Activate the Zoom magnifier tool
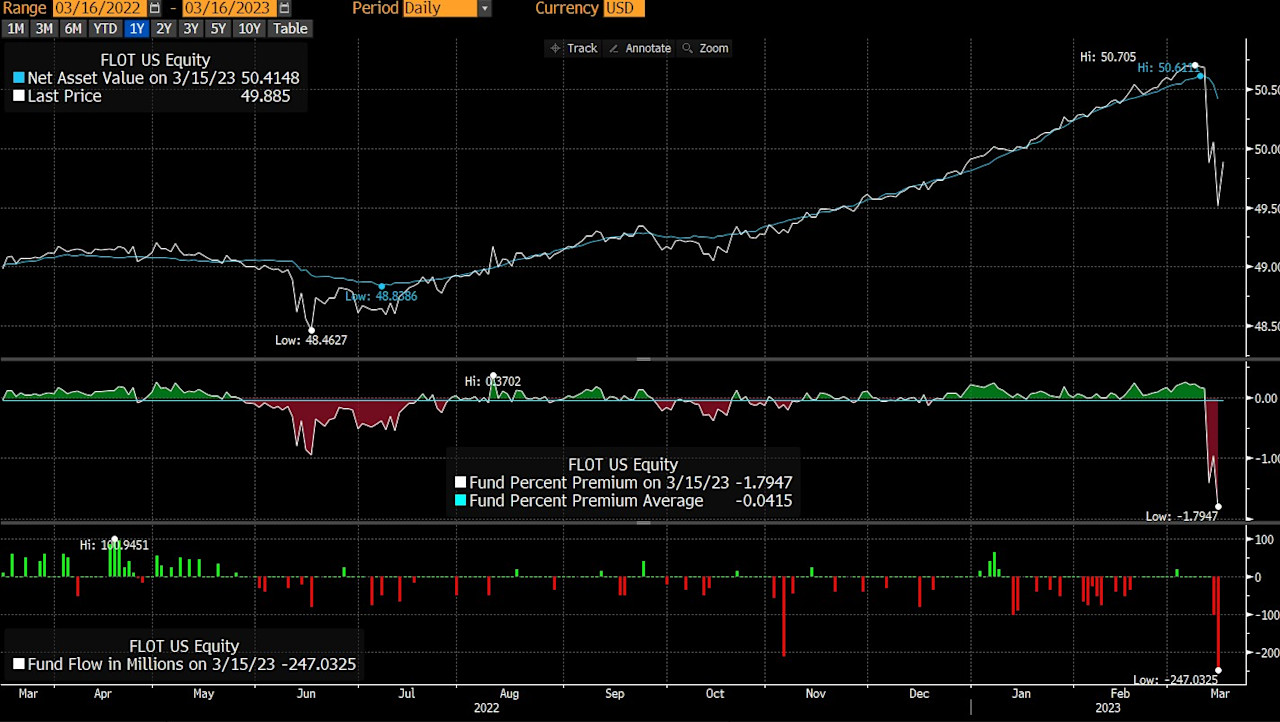 click(704, 48)
